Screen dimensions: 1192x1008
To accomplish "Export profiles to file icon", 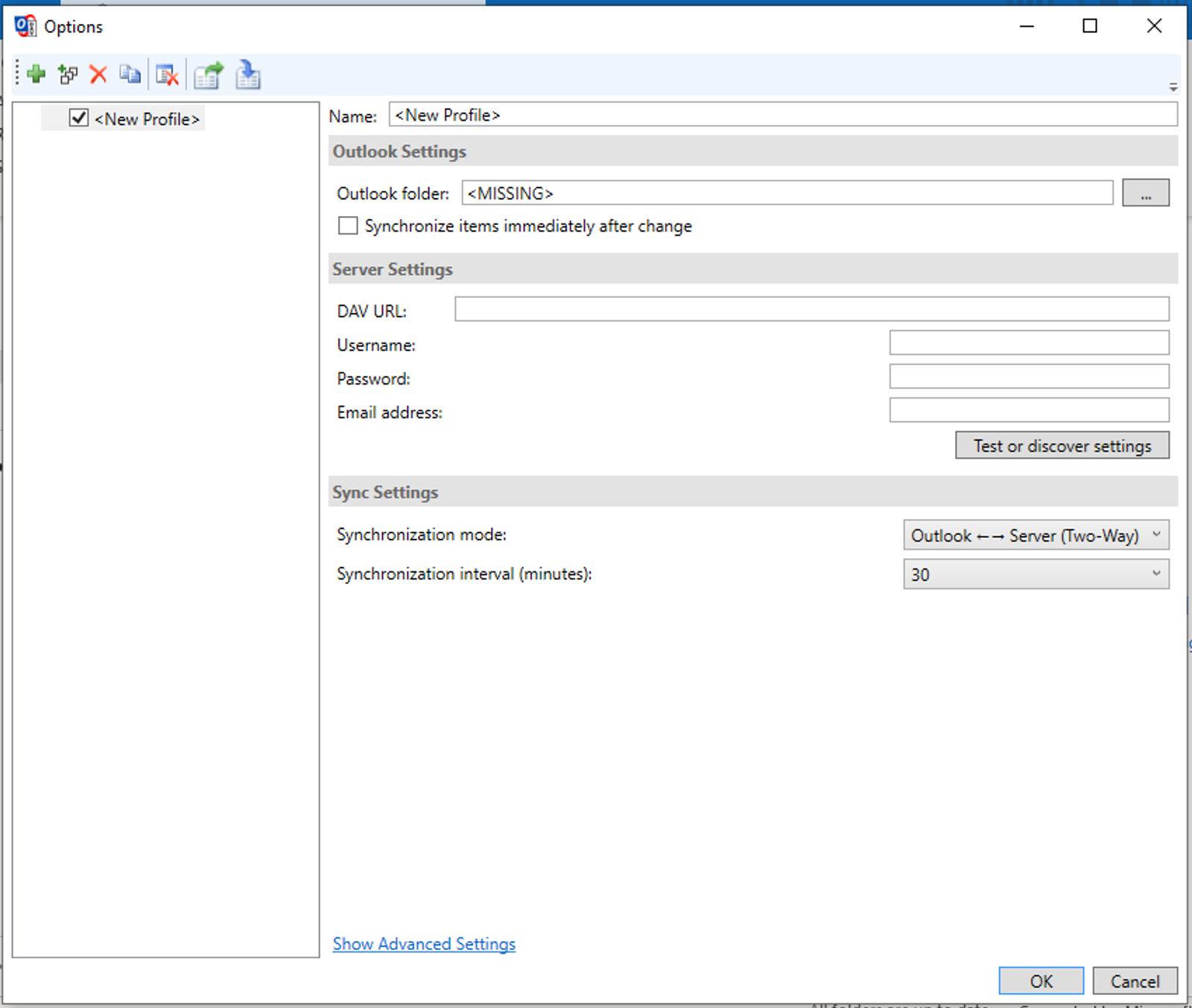I will (x=209, y=75).
